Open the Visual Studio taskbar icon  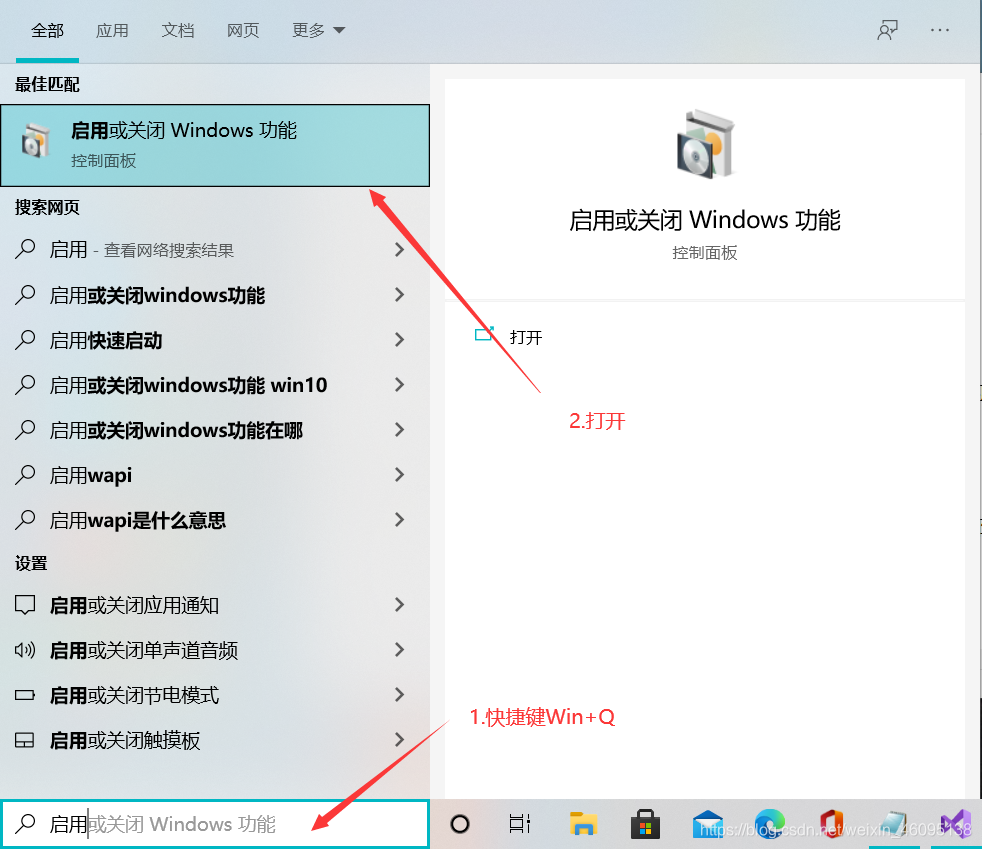click(955, 824)
